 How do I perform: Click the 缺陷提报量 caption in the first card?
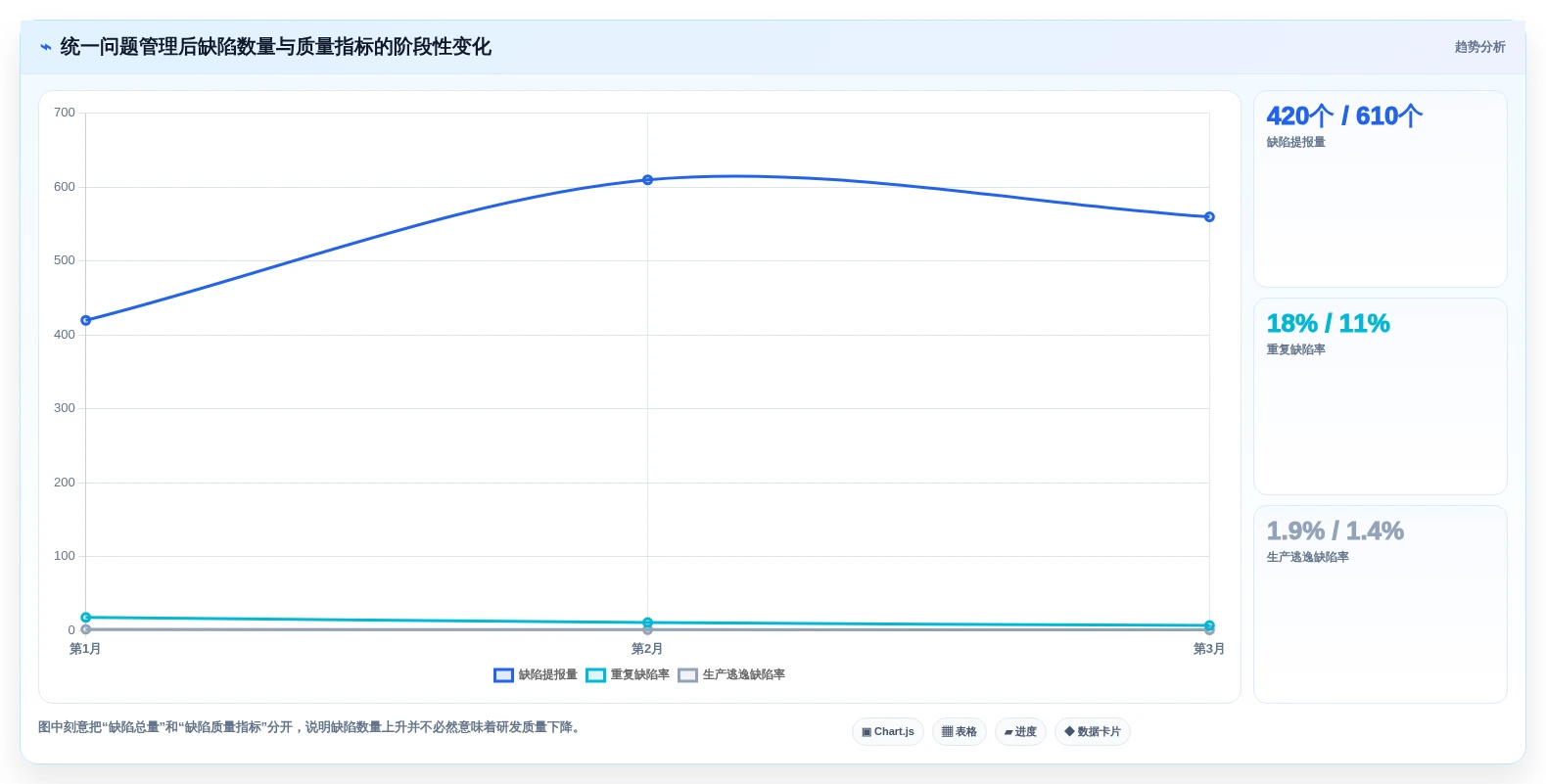[x=1296, y=143]
